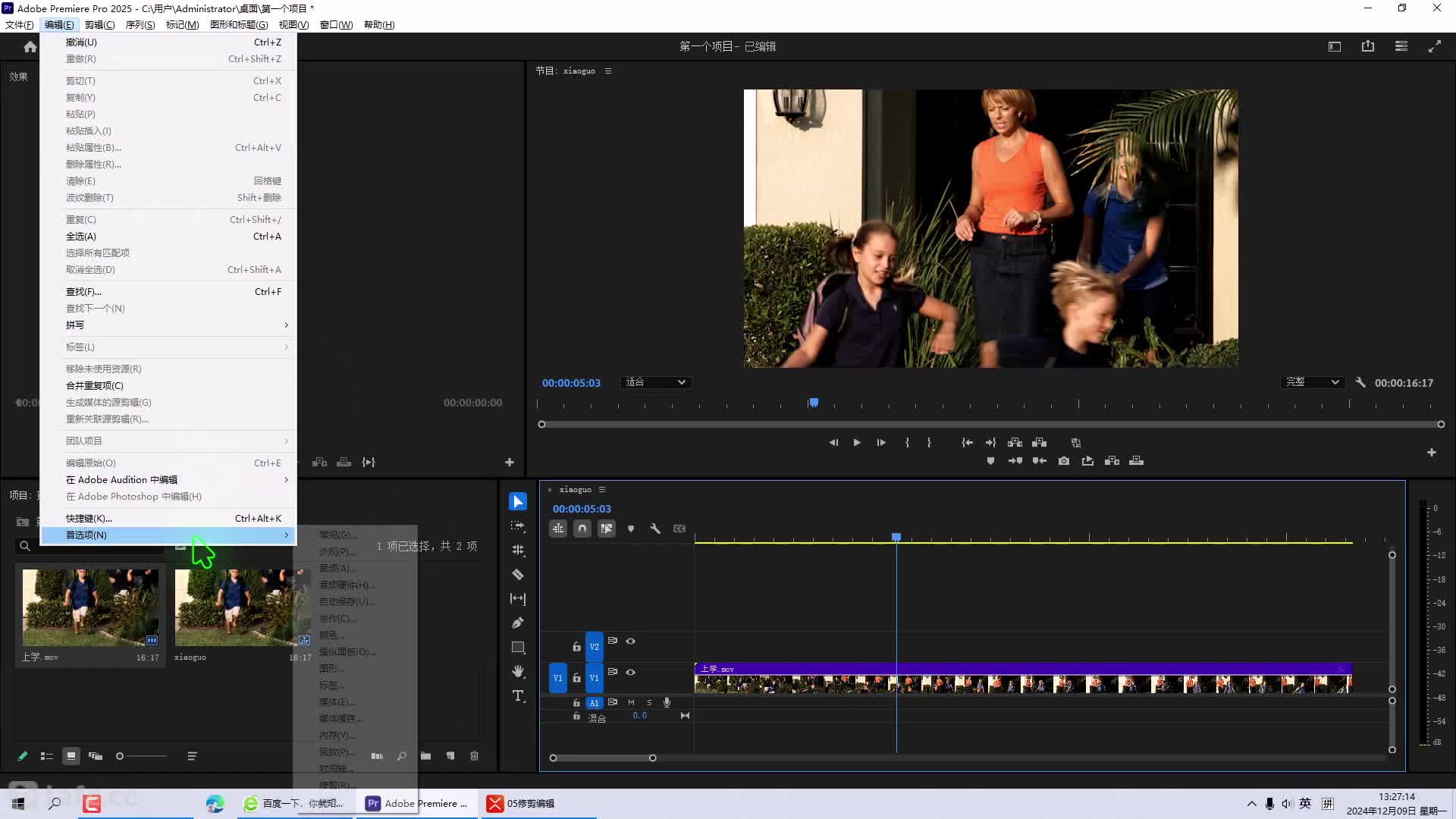Select the Track Select Forward tool
The height and width of the screenshot is (819, 1456).
(518, 526)
